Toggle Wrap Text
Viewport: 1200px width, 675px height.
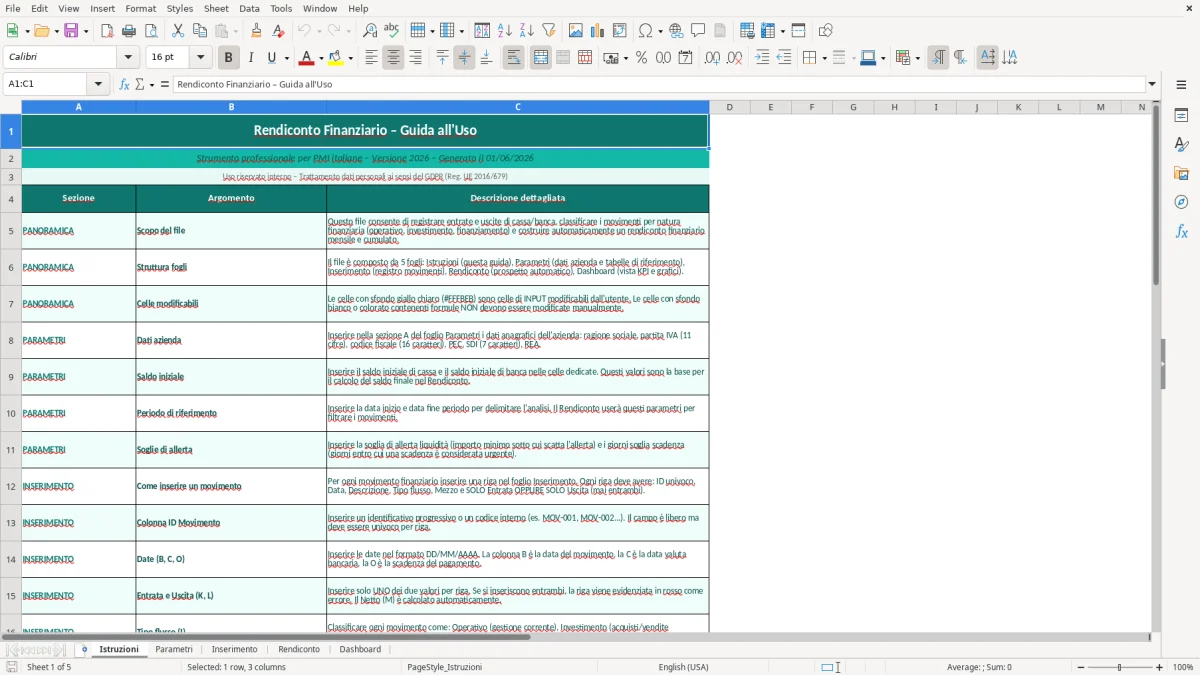[x=513, y=58]
